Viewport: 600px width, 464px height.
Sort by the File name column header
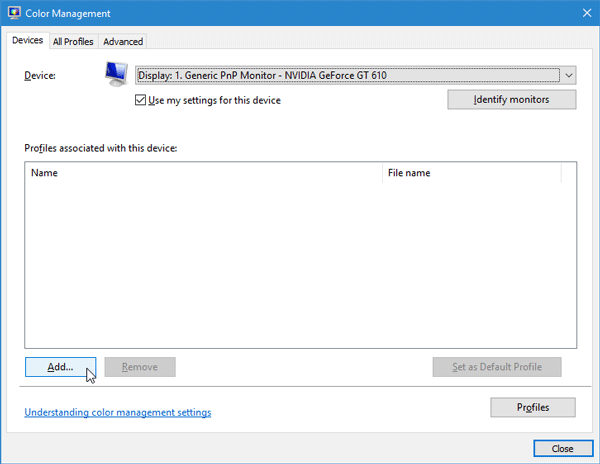pos(472,173)
